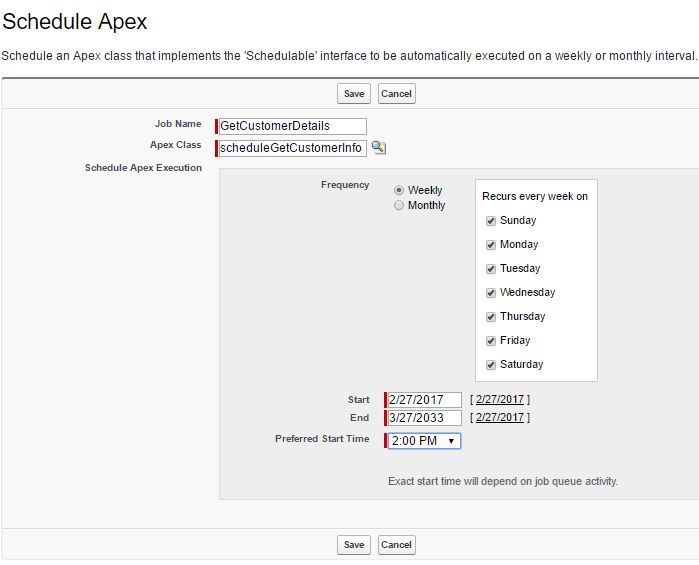Open the Preferred Start Time dropdown
699x565 pixels.
point(424,441)
